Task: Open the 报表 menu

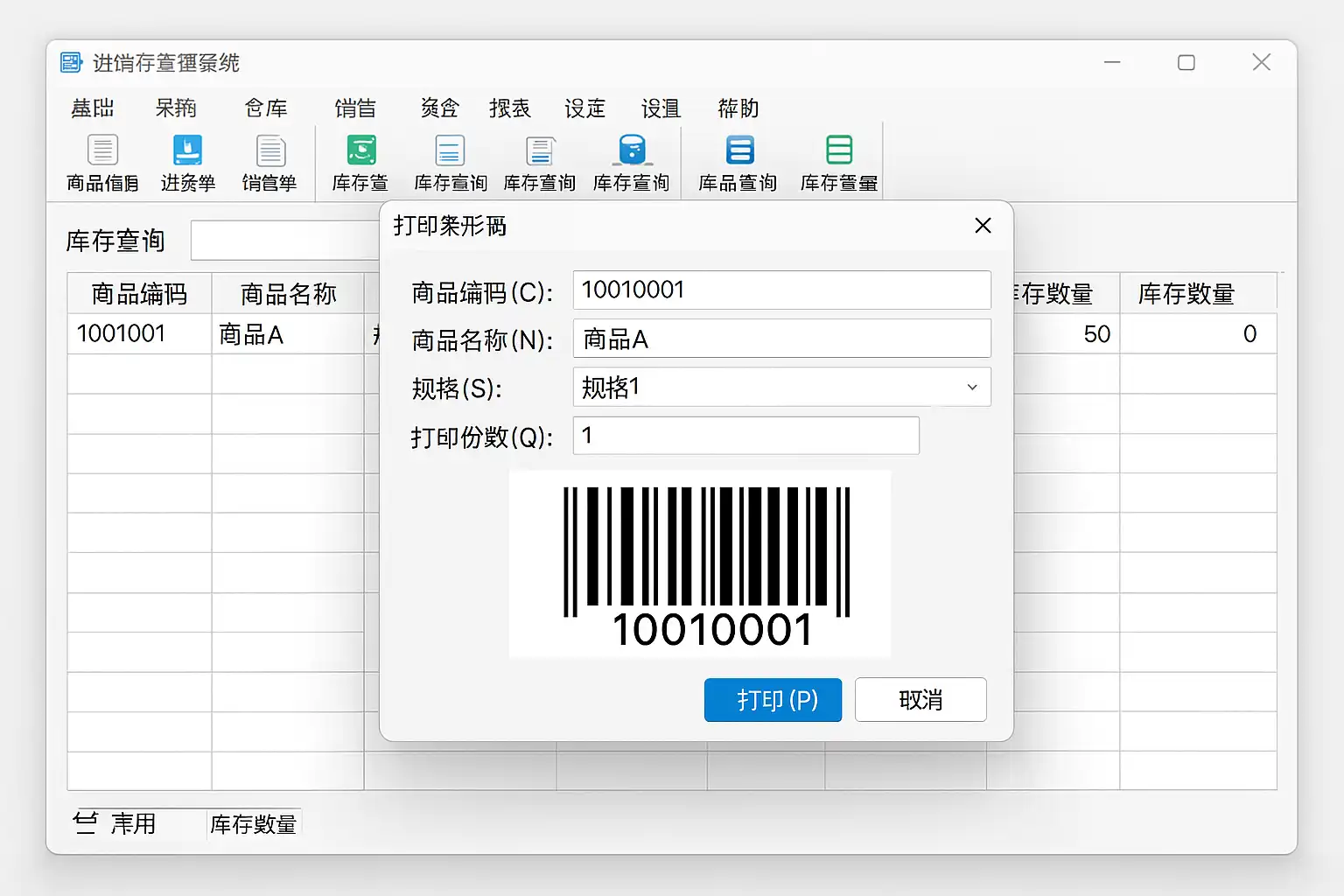Action: click(509, 108)
